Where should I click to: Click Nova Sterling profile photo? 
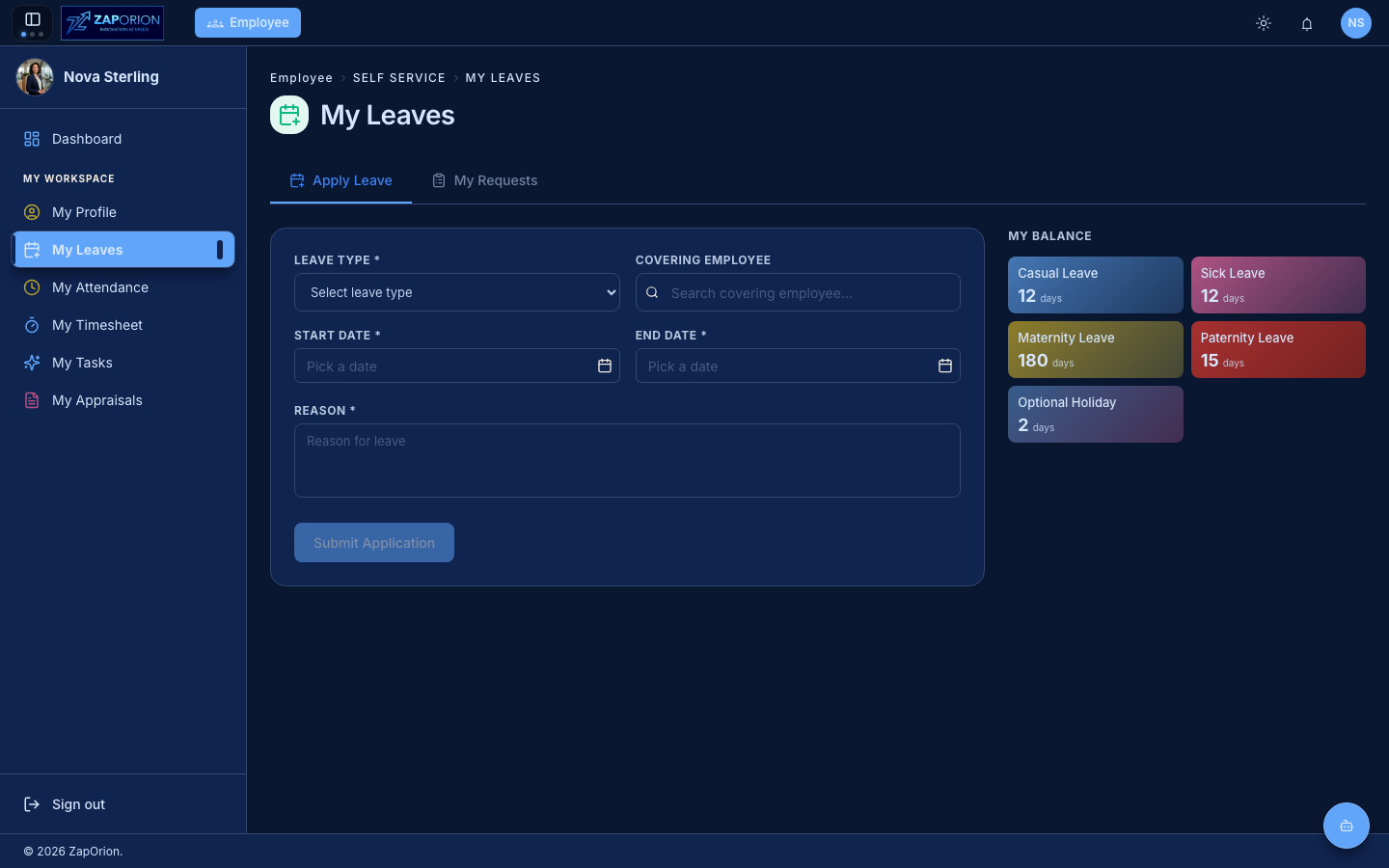coord(35,77)
